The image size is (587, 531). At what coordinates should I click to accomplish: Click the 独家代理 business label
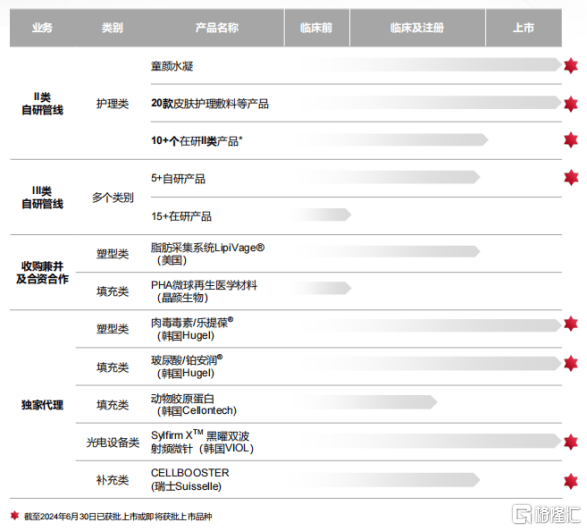(42, 405)
